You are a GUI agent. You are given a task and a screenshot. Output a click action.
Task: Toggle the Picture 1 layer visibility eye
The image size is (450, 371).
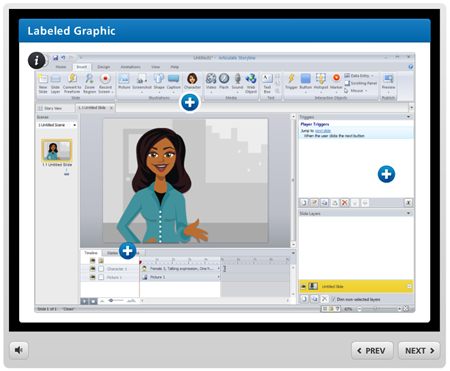[x=93, y=277]
